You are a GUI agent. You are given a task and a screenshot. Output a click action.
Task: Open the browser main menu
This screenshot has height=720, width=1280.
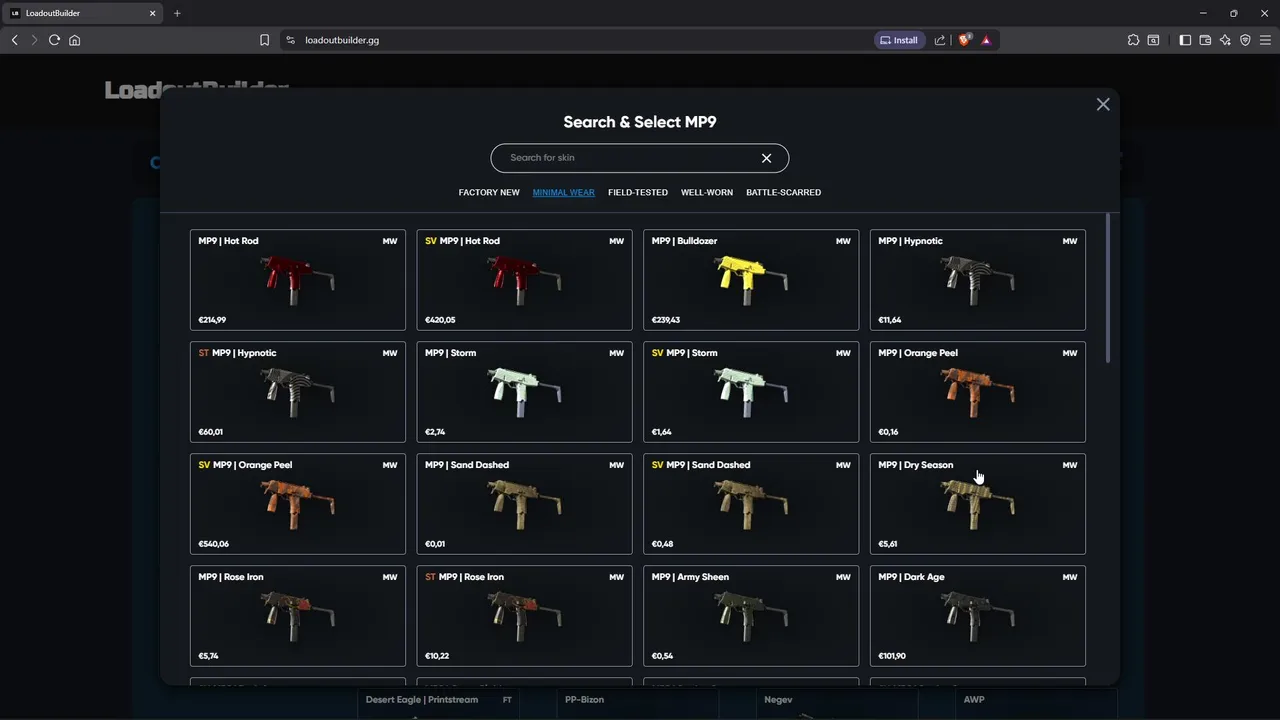(x=1265, y=40)
